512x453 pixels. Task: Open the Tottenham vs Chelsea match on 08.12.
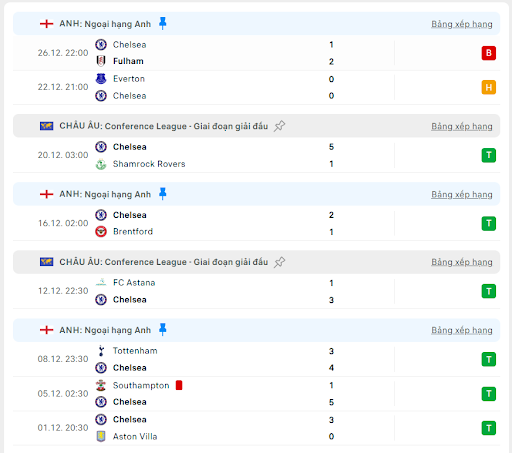tap(256, 359)
